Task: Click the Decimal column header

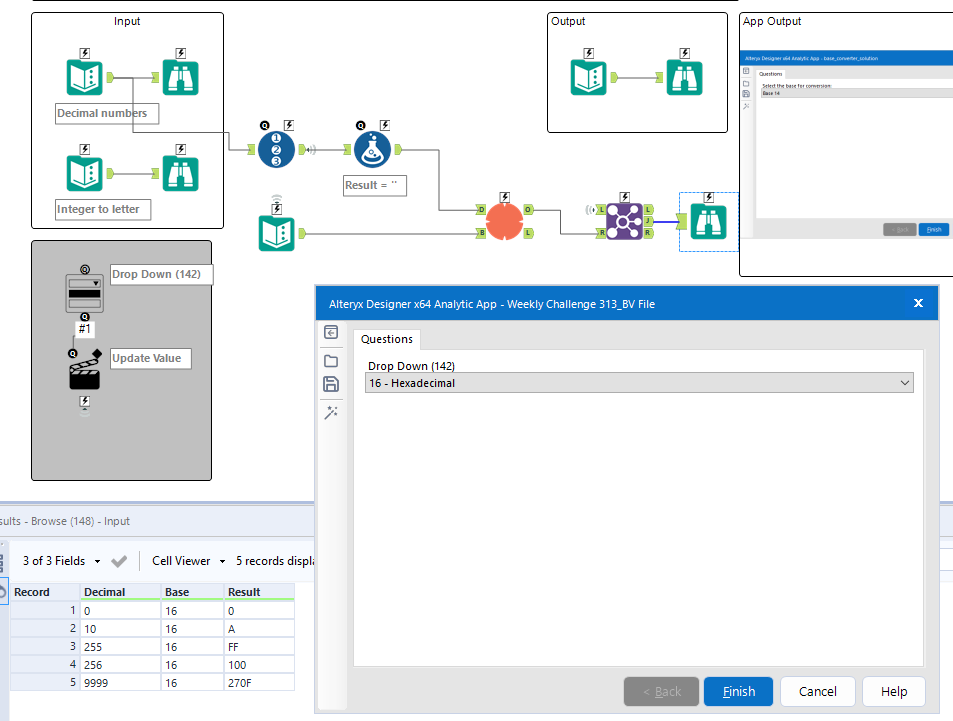Action: (x=120, y=592)
